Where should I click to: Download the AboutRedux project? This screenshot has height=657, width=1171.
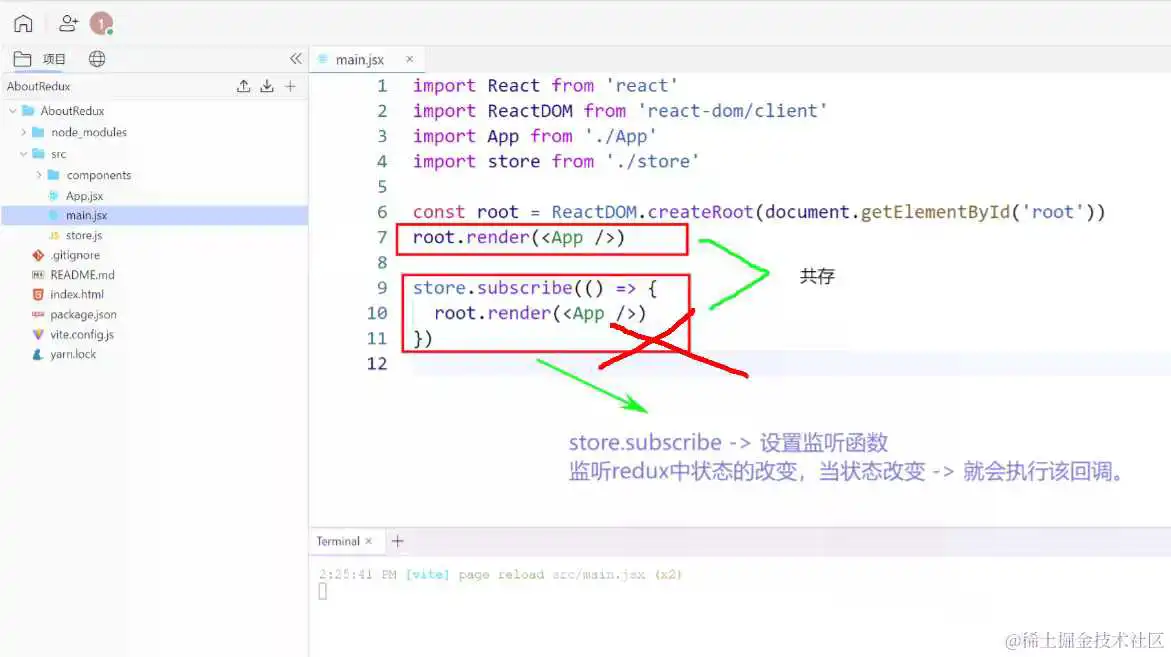[x=267, y=87]
